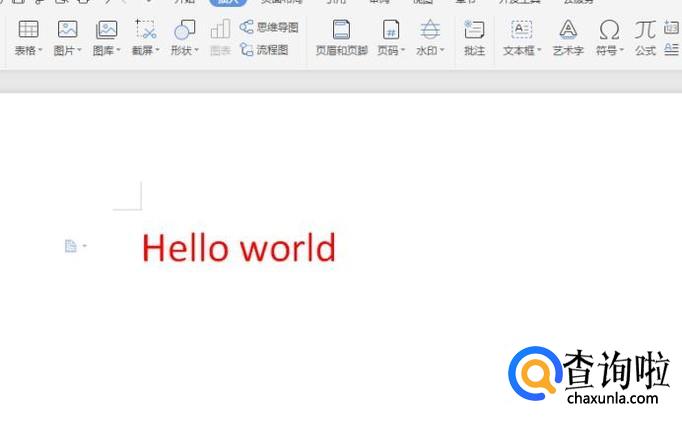
Task: Expand the 水印 dropdown arrow
Action: tap(442, 50)
